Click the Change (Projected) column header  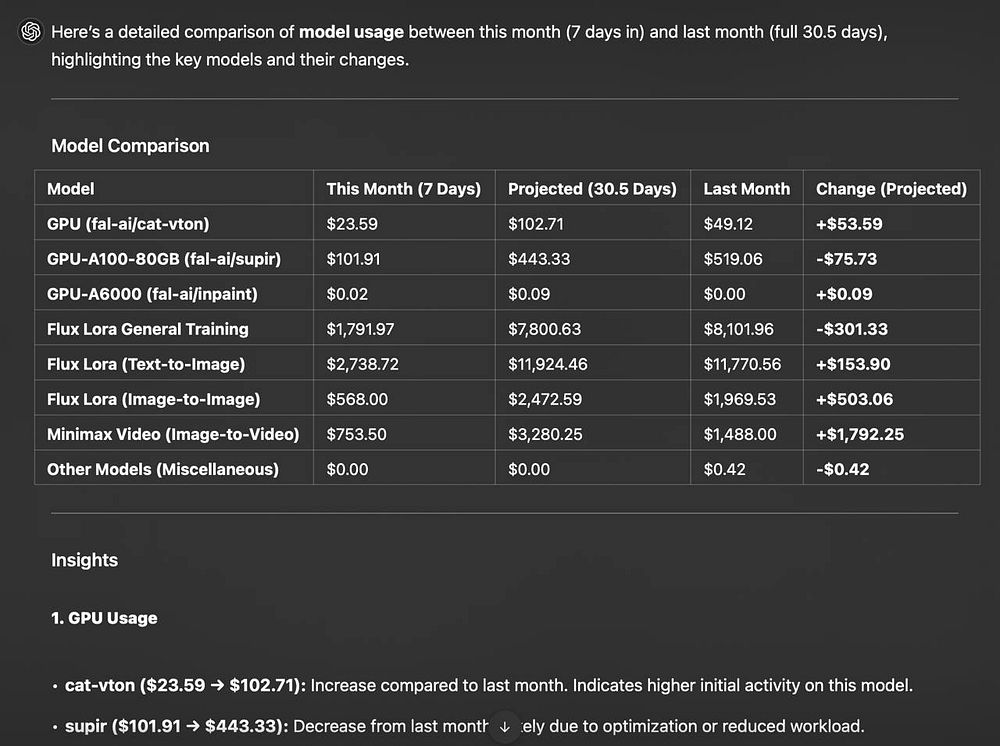891,188
